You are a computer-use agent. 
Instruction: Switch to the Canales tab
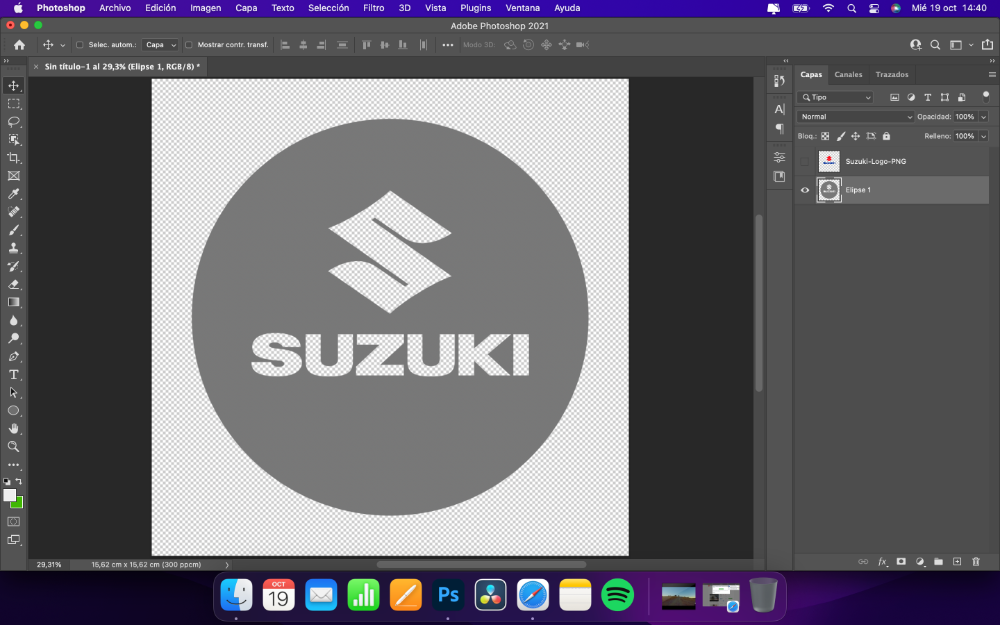pyautogui.click(x=848, y=75)
